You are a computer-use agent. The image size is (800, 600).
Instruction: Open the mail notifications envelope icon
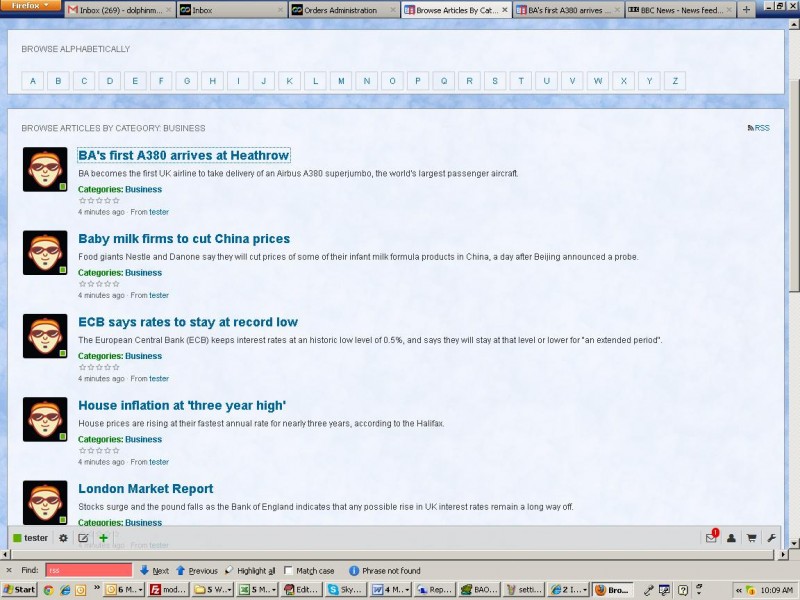tap(711, 537)
